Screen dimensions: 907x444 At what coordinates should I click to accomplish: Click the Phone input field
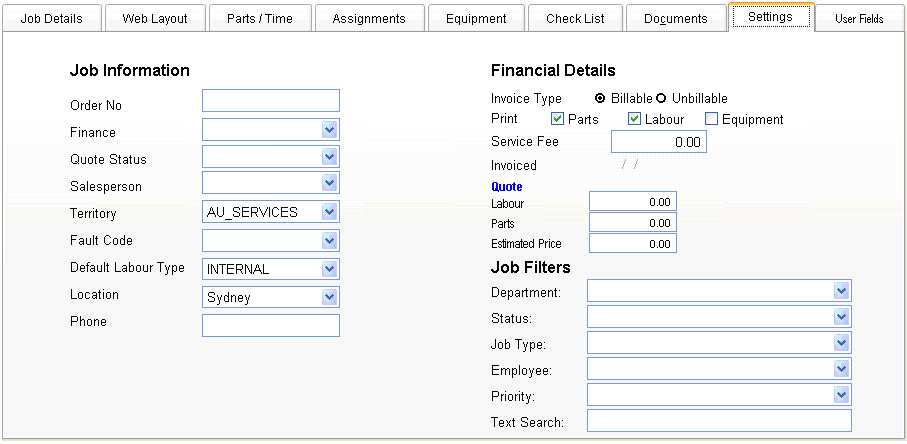[270, 325]
